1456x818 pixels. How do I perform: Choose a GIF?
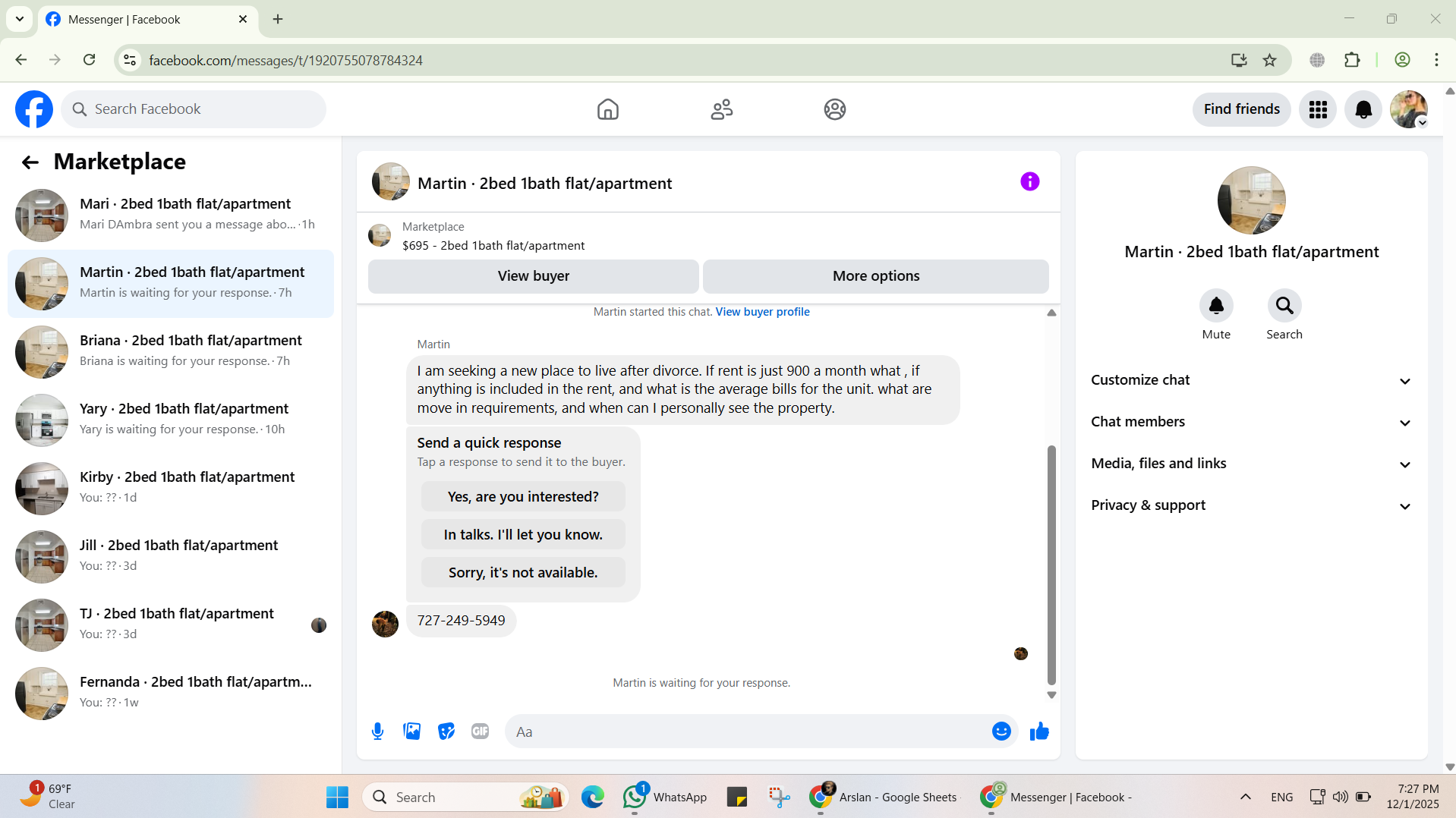[480, 731]
